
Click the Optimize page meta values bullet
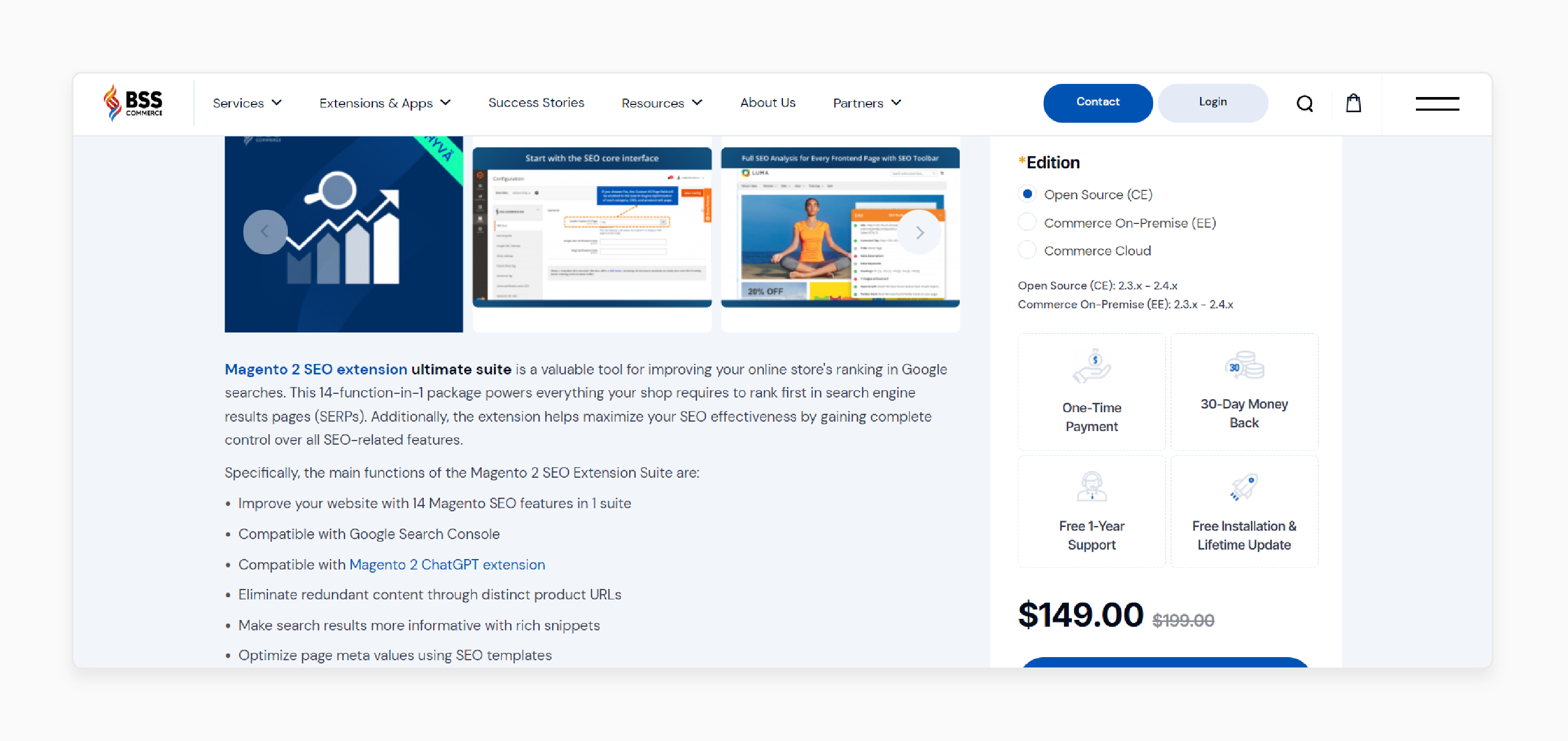point(394,655)
